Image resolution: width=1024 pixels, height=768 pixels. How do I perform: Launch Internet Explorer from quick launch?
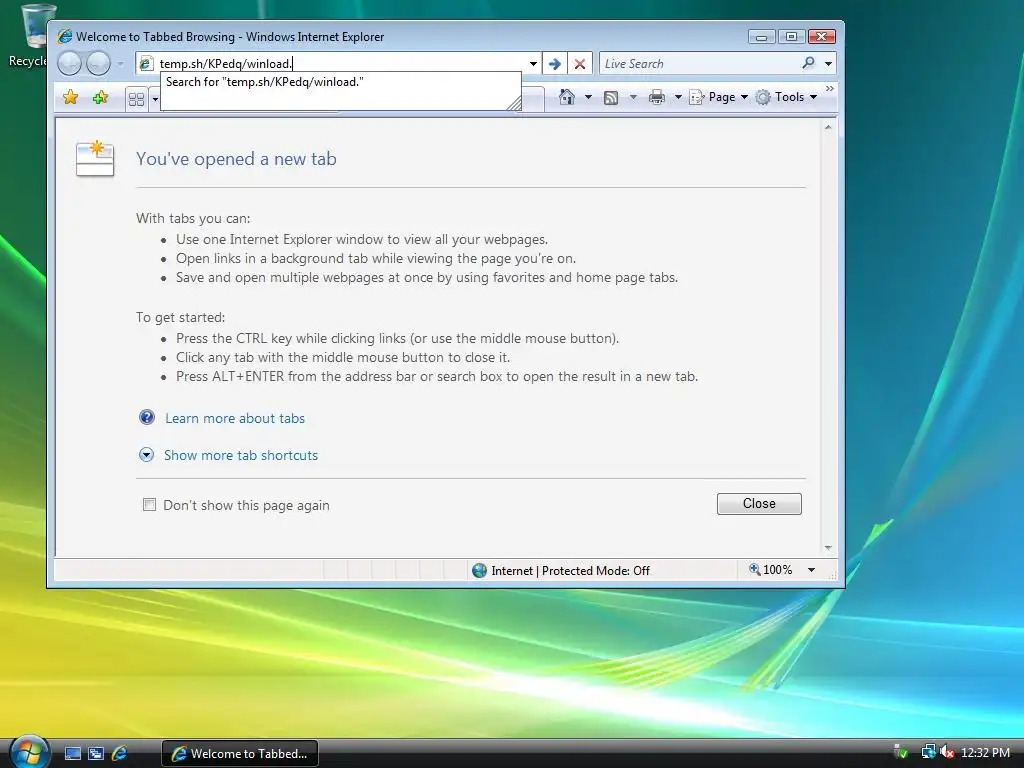pos(120,754)
